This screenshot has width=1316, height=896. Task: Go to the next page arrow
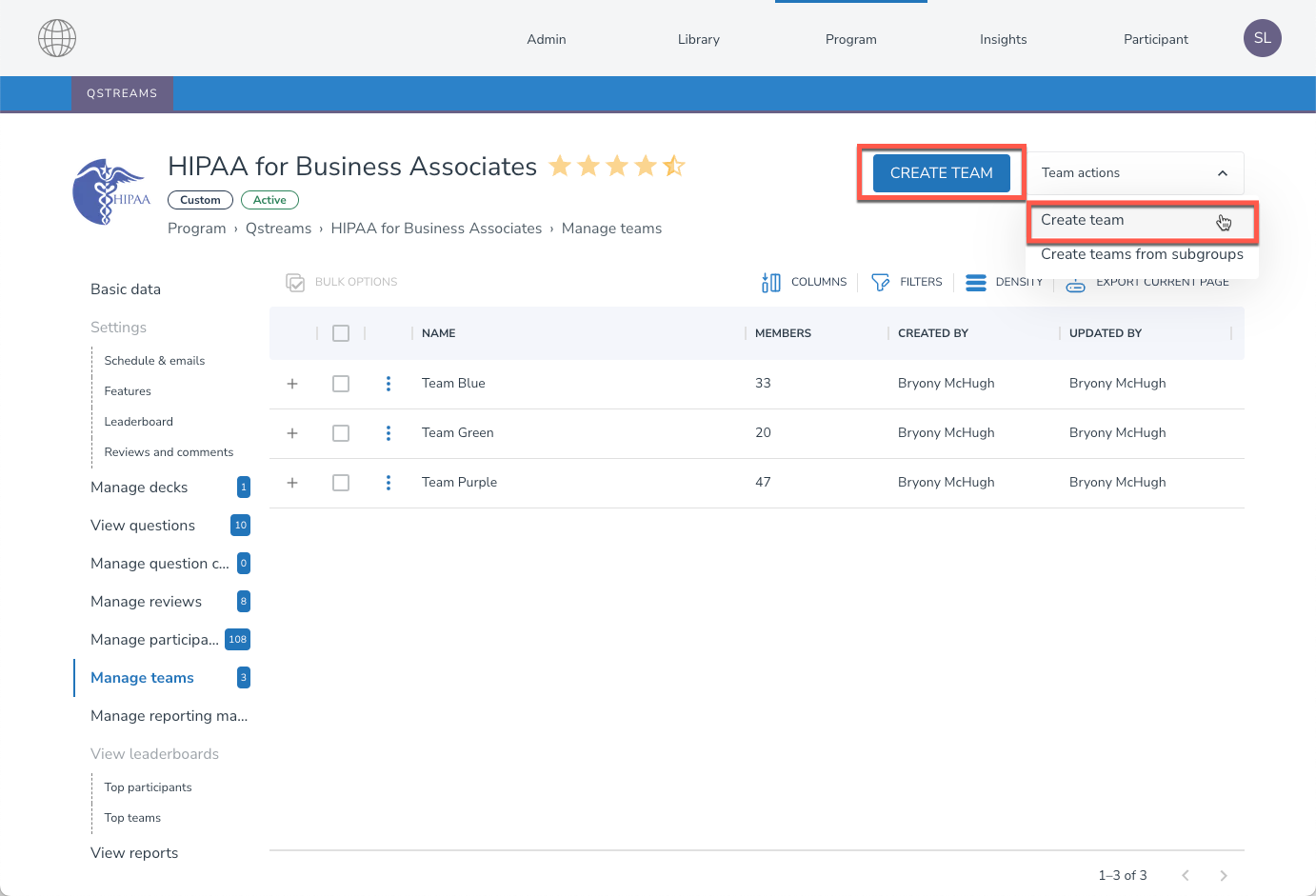(x=1224, y=875)
